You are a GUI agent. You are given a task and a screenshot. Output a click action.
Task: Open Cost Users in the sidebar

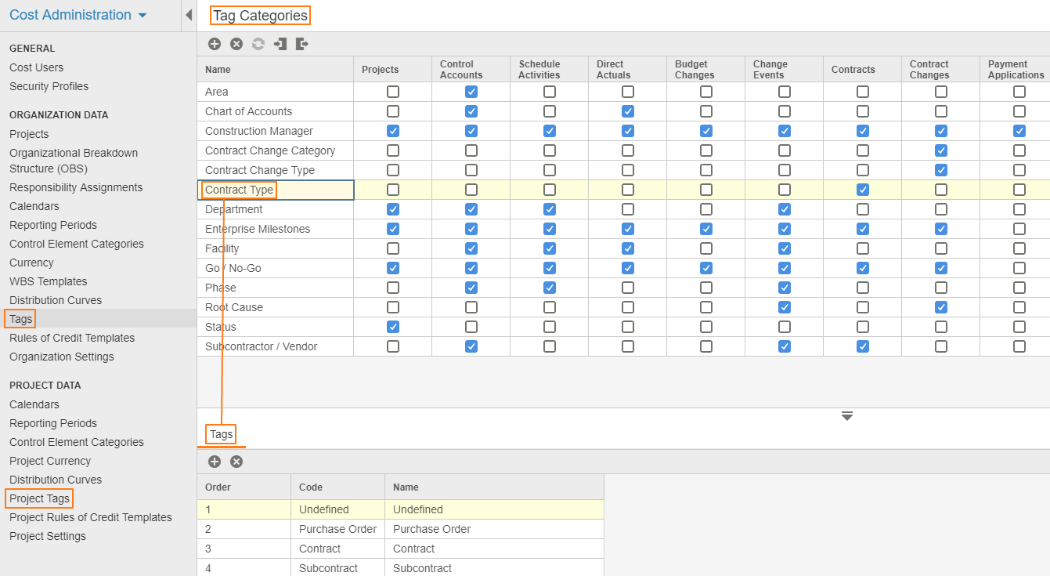(36, 68)
